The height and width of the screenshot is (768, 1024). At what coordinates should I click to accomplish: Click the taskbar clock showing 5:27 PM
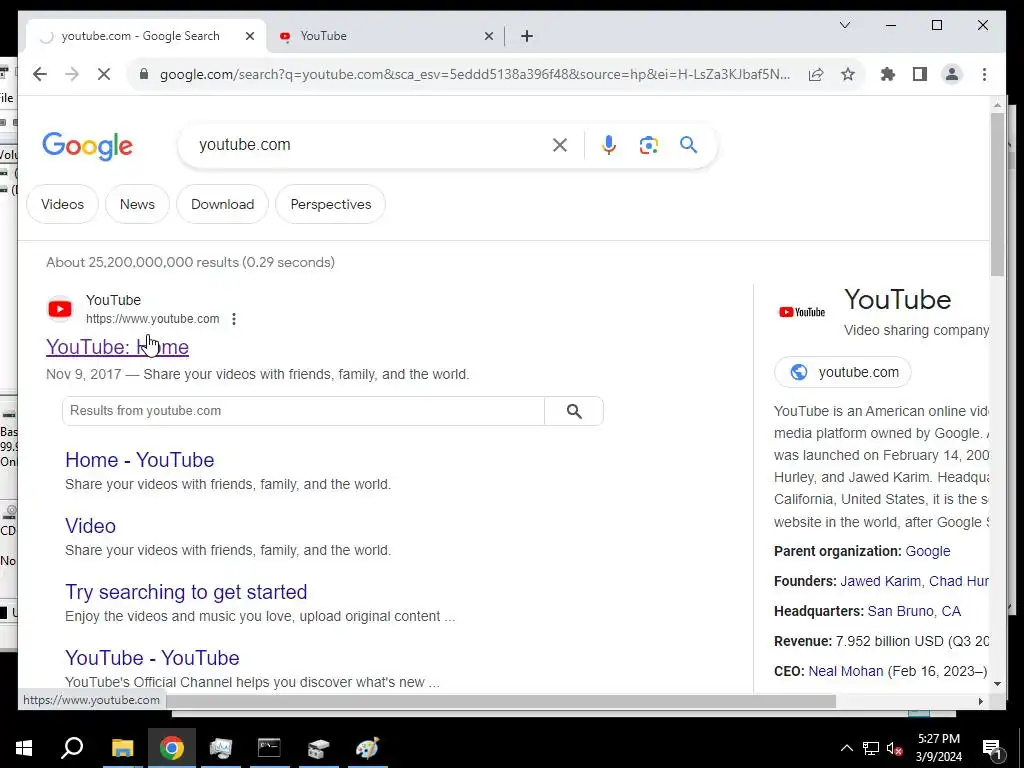pyautogui.click(x=938, y=748)
